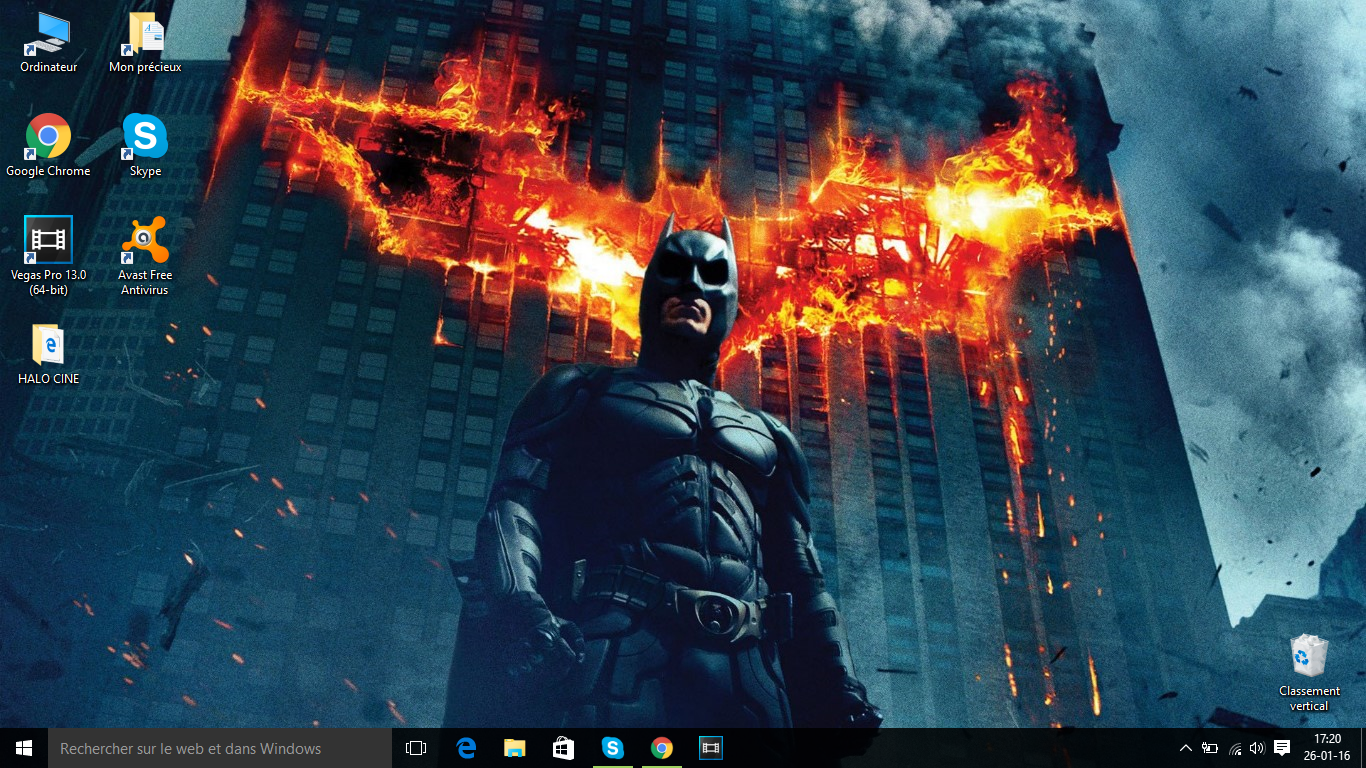Open File Explorer from the taskbar

pos(514,748)
